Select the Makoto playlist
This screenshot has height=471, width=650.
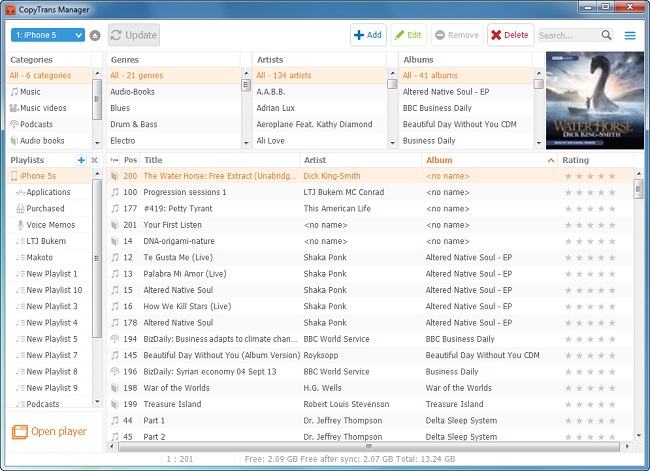49,257
